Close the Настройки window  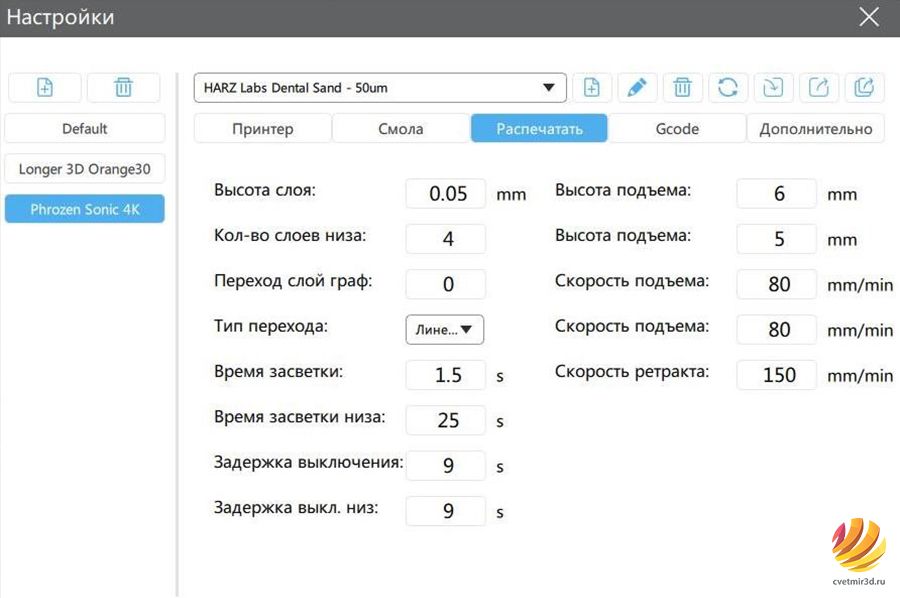(869, 17)
